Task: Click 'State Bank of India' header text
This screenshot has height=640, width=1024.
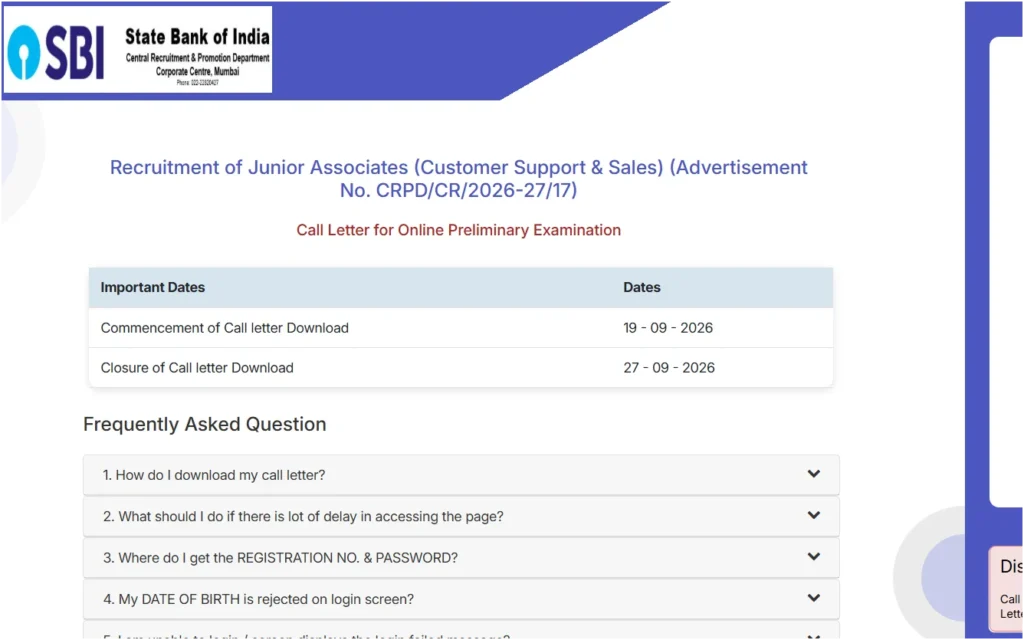Action: pos(197,37)
